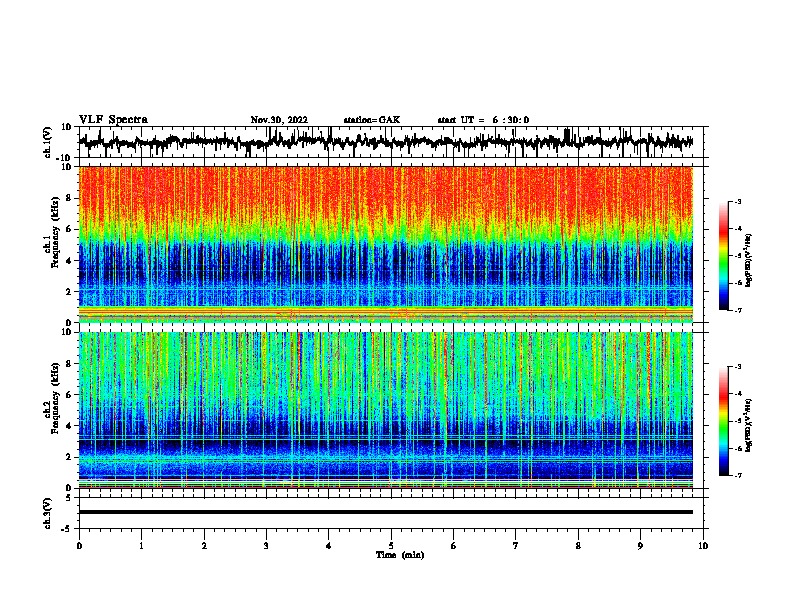Click the time axis tick label "7"
The height and width of the screenshot is (612, 792).
click(516, 546)
